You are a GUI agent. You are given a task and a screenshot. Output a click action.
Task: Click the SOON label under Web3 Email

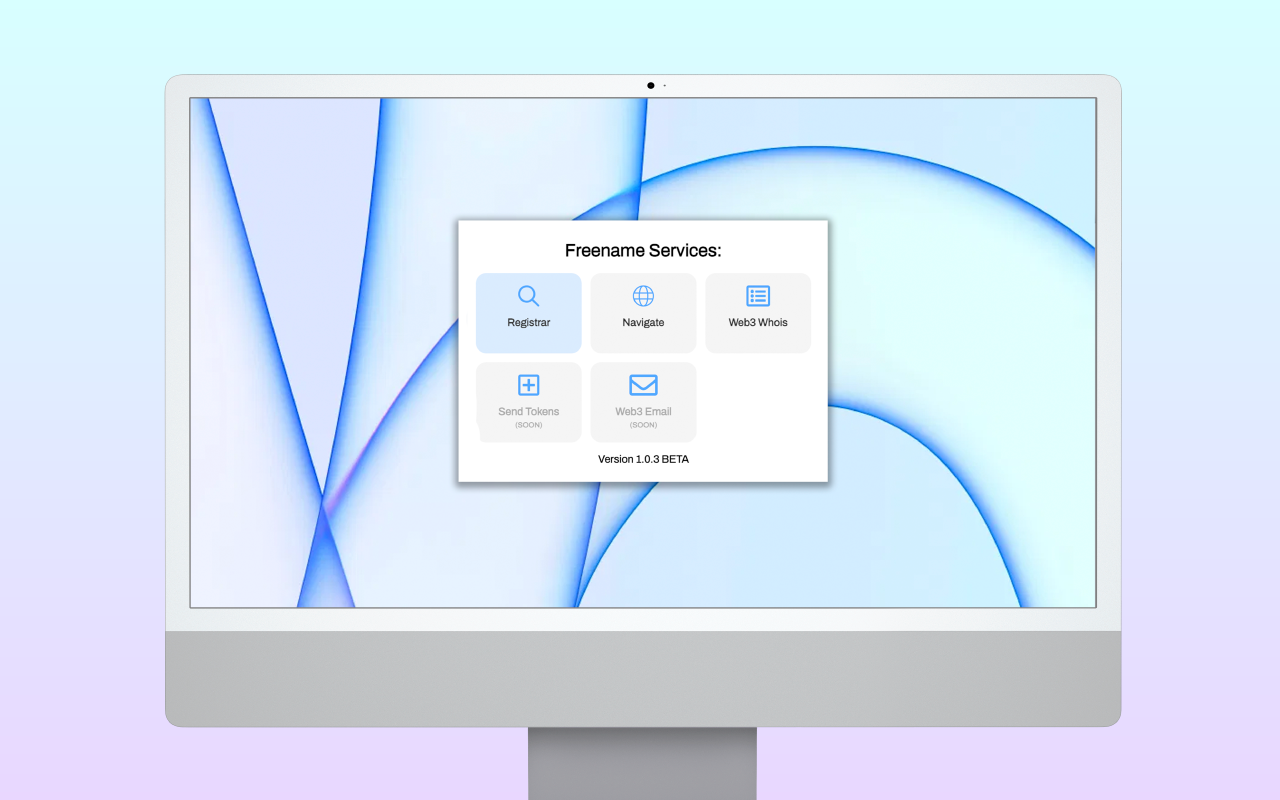pyautogui.click(x=643, y=424)
